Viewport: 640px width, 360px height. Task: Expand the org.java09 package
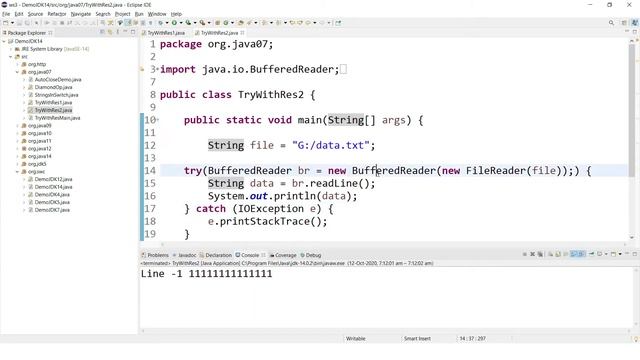coord(18,126)
